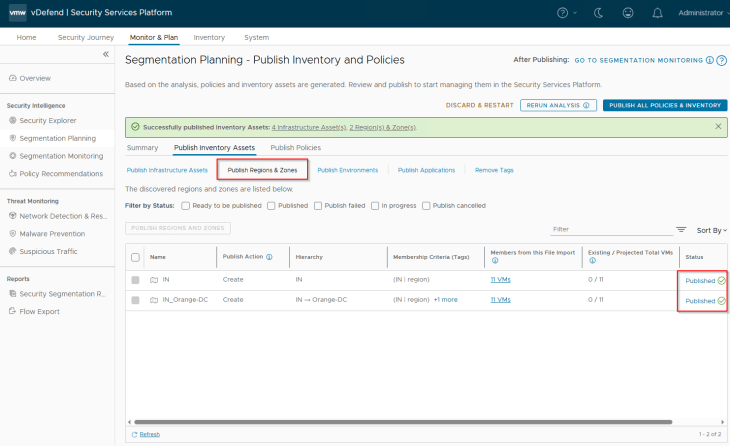Open the help question mark menu
Viewport: 730px width, 446px height.
(x=563, y=13)
